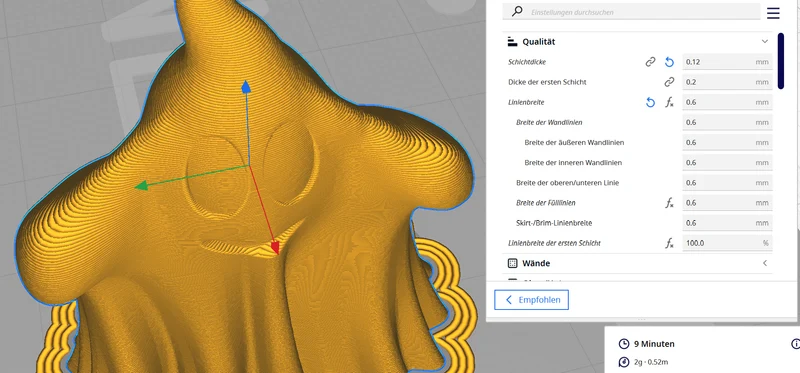Edit Breite der äußeren Wandlinien value
The width and height of the screenshot is (800, 373).
[x=727, y=142]
